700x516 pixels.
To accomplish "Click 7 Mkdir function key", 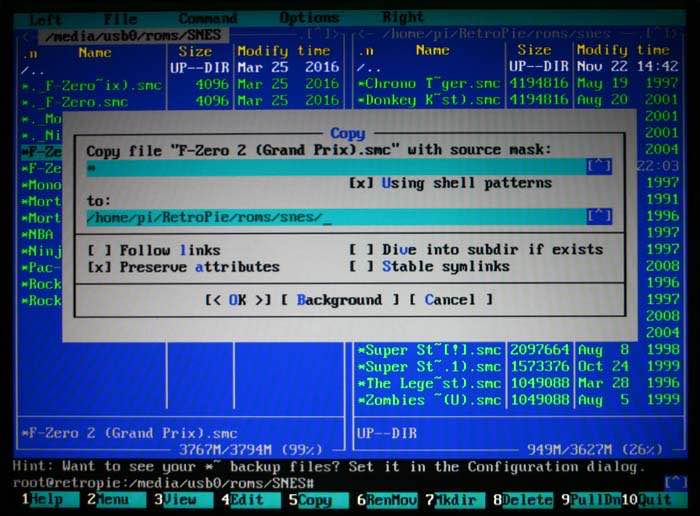I will pyautogui.click(x=455, y=499).
